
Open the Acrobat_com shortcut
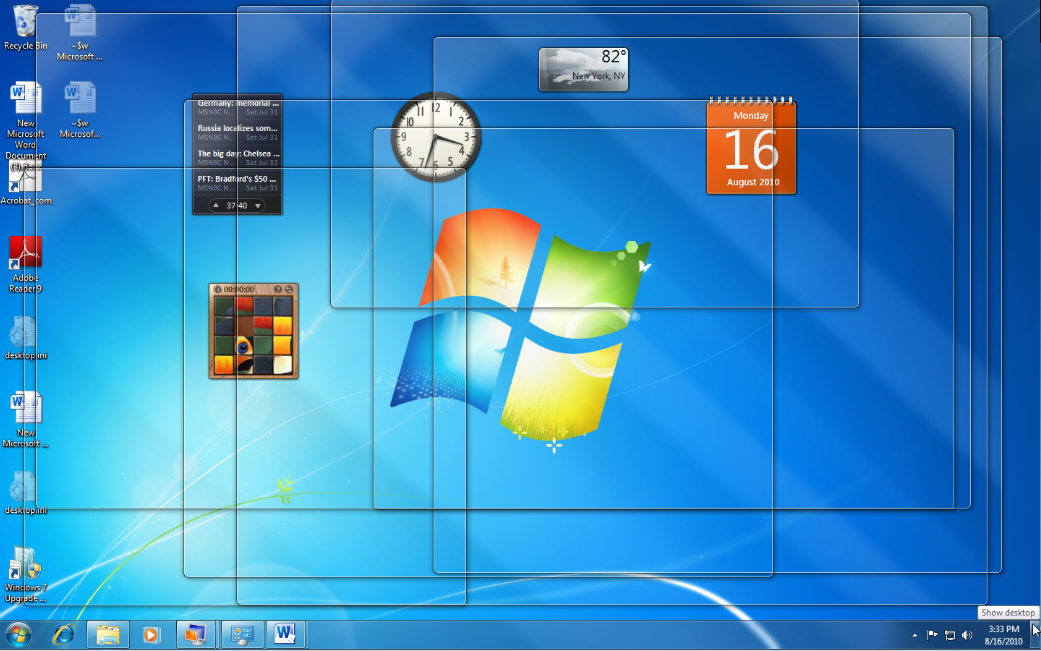tap(25, 182)
